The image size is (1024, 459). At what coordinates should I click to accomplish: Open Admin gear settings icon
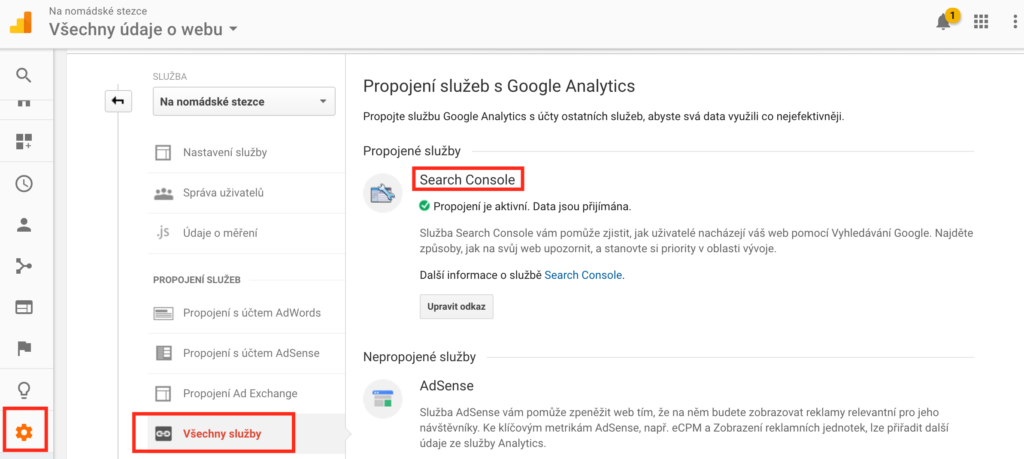24,432
